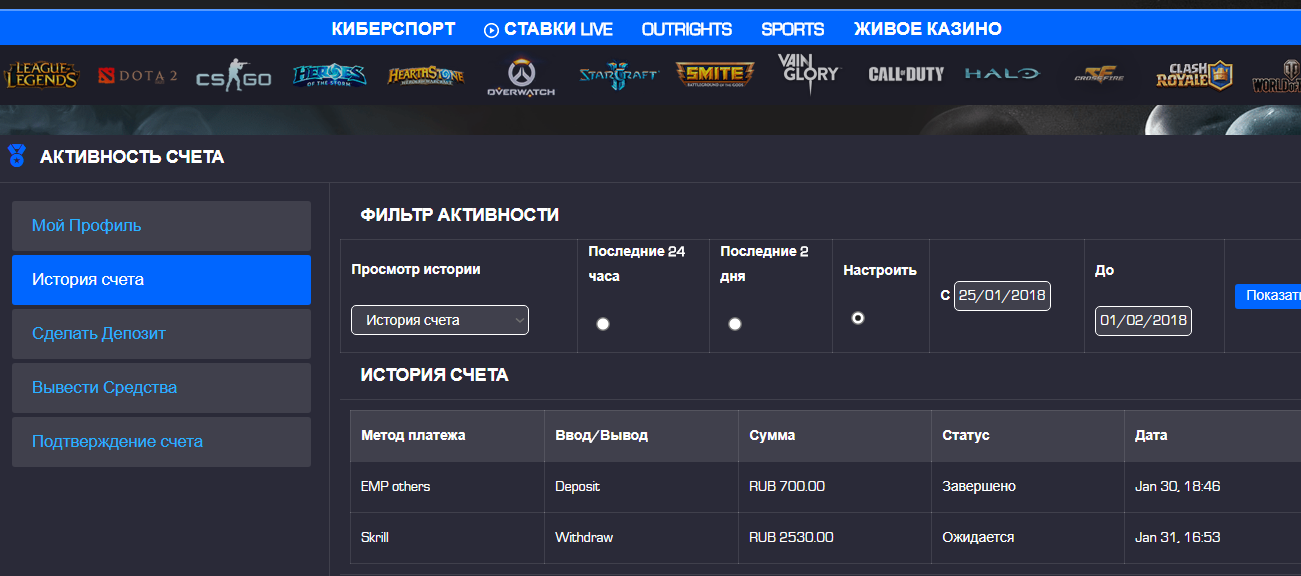The image size is (1301, 576).
Task: Click the start date field 25/01/2018
Action: (x=1002, y=296)
